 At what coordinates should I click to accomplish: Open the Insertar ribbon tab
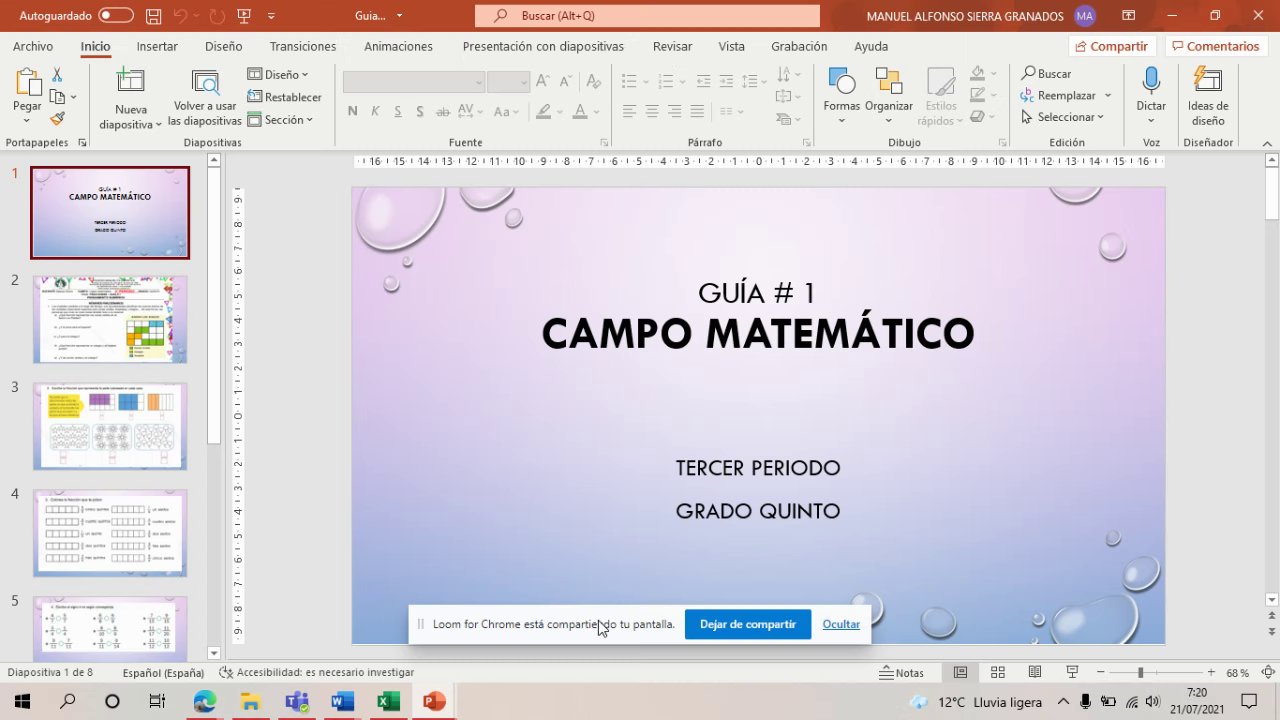pos(157,46)
